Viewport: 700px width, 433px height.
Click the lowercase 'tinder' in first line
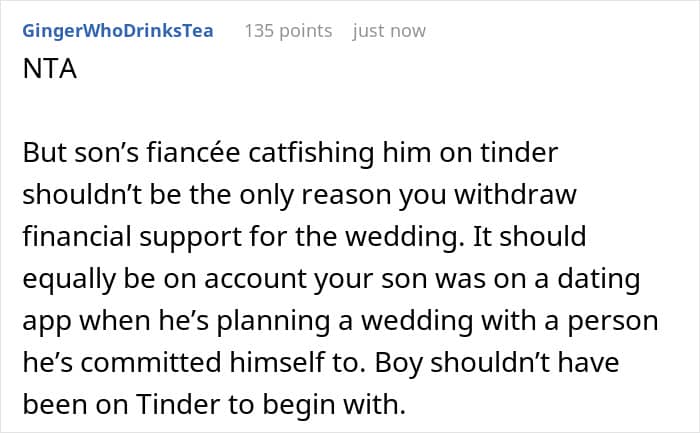click(x=519, y=153)
